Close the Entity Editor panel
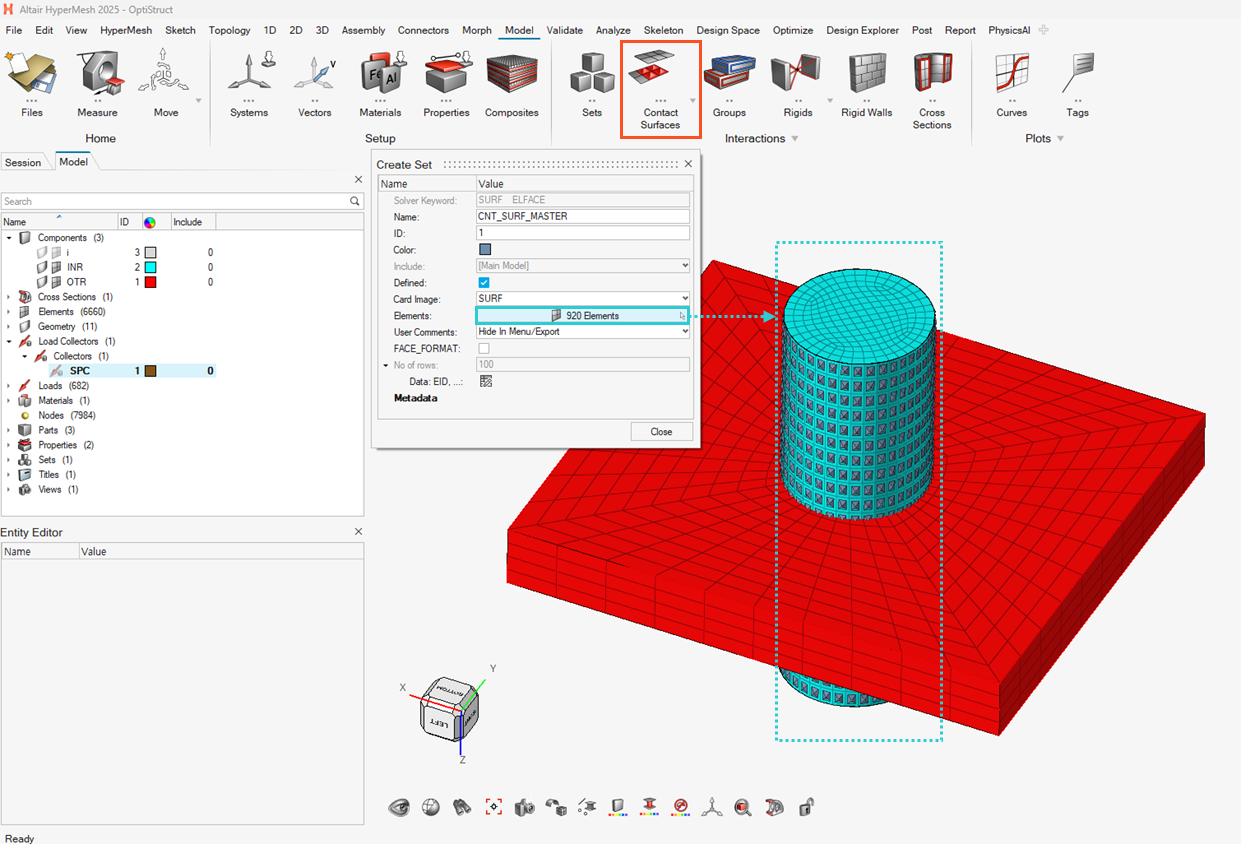This screenshot has width=1241, height=844. (x=358, y=532)
